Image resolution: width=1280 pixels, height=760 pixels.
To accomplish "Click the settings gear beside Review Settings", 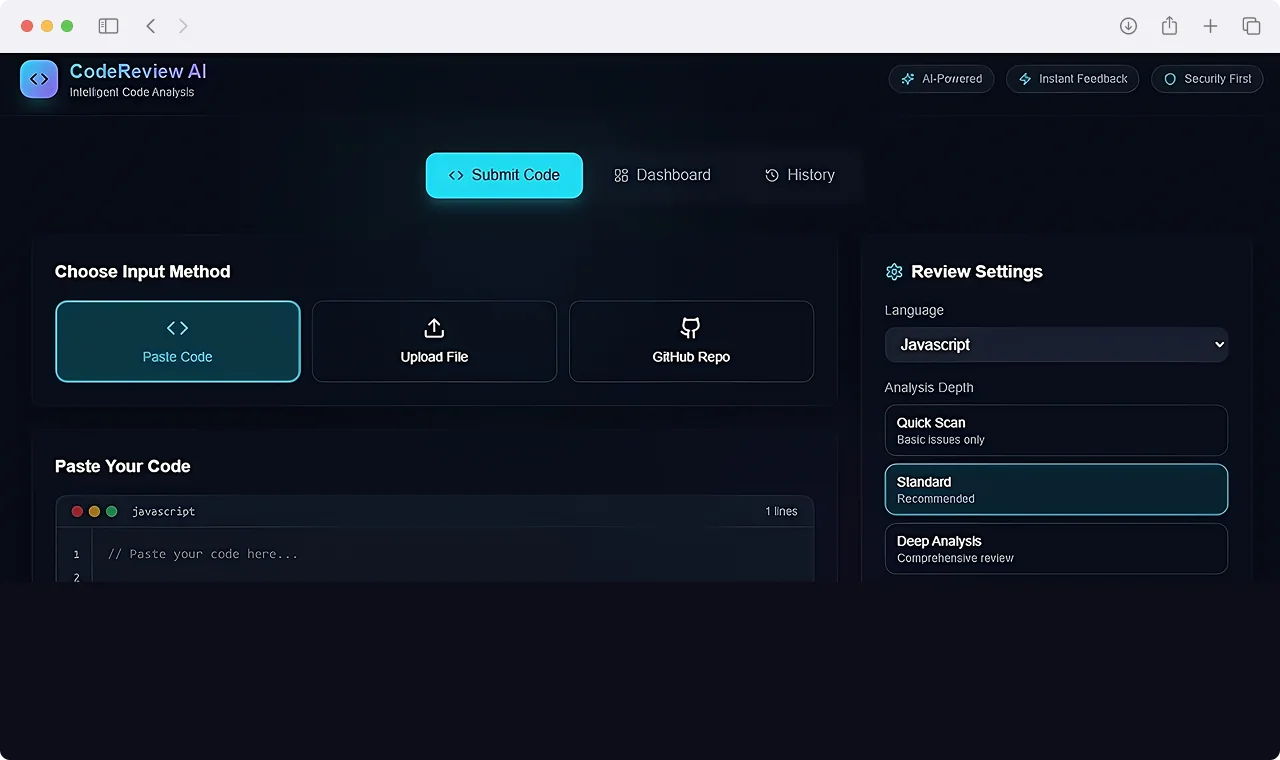I will pos(894,272).
